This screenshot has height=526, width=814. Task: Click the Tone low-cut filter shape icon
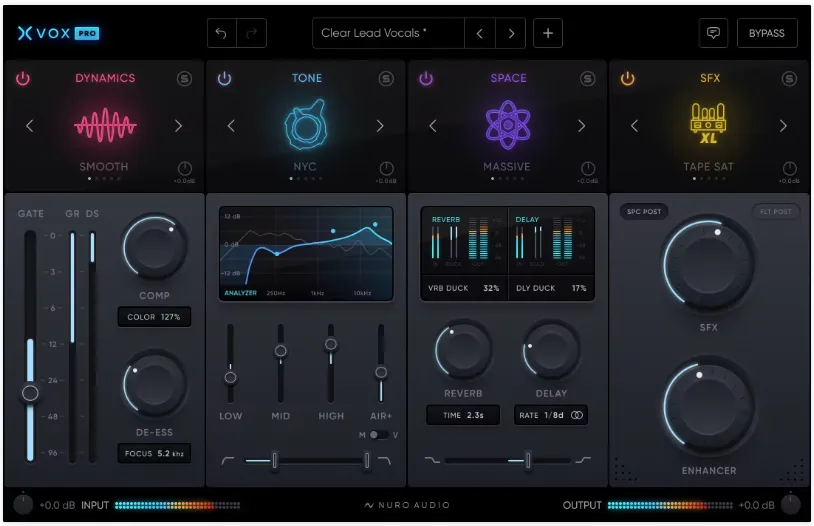[228, 461]
